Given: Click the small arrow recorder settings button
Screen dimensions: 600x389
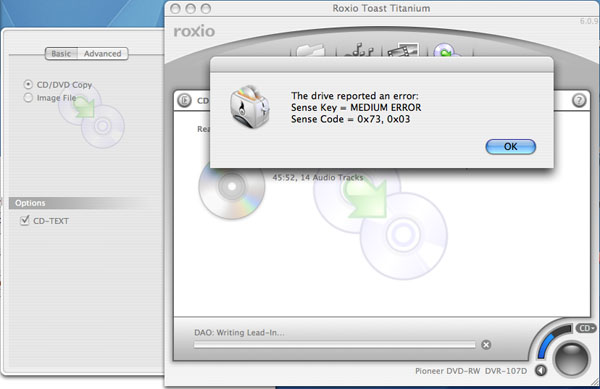Looking at the screenshot, I should 541,370.
